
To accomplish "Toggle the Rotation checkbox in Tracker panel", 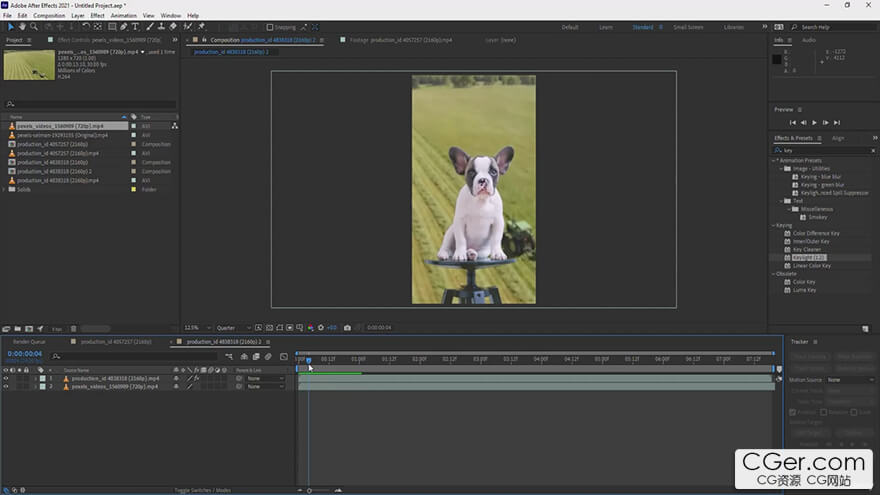I will click(824, 412).
